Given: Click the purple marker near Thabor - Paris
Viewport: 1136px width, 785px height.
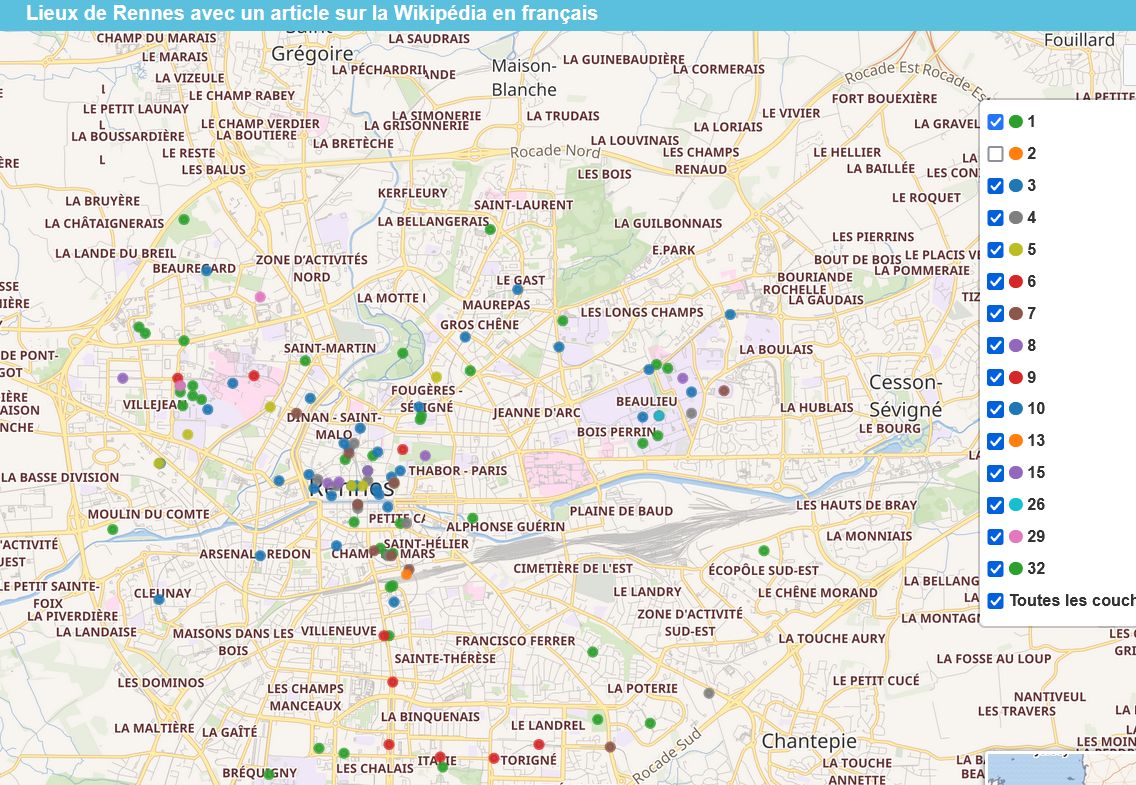Looking at the screenshot, I should (x=425, y=456).
